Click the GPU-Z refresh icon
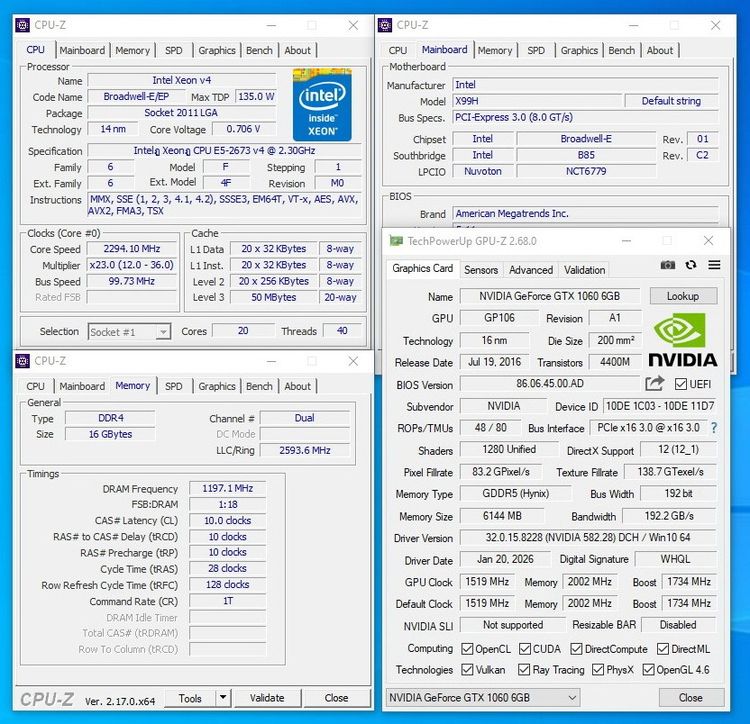Image resolution: width=750 pixels, height=724 pixels. (690, 265)
